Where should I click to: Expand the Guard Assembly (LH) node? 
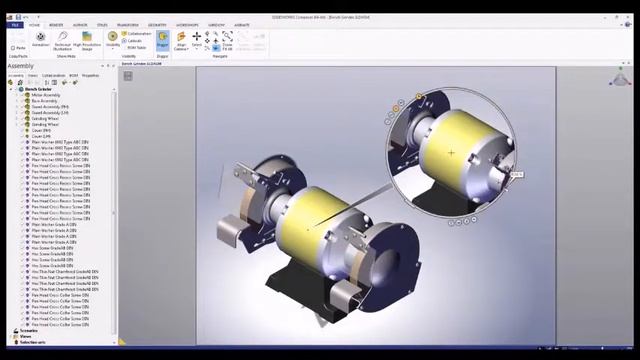[x=17, y=113]
